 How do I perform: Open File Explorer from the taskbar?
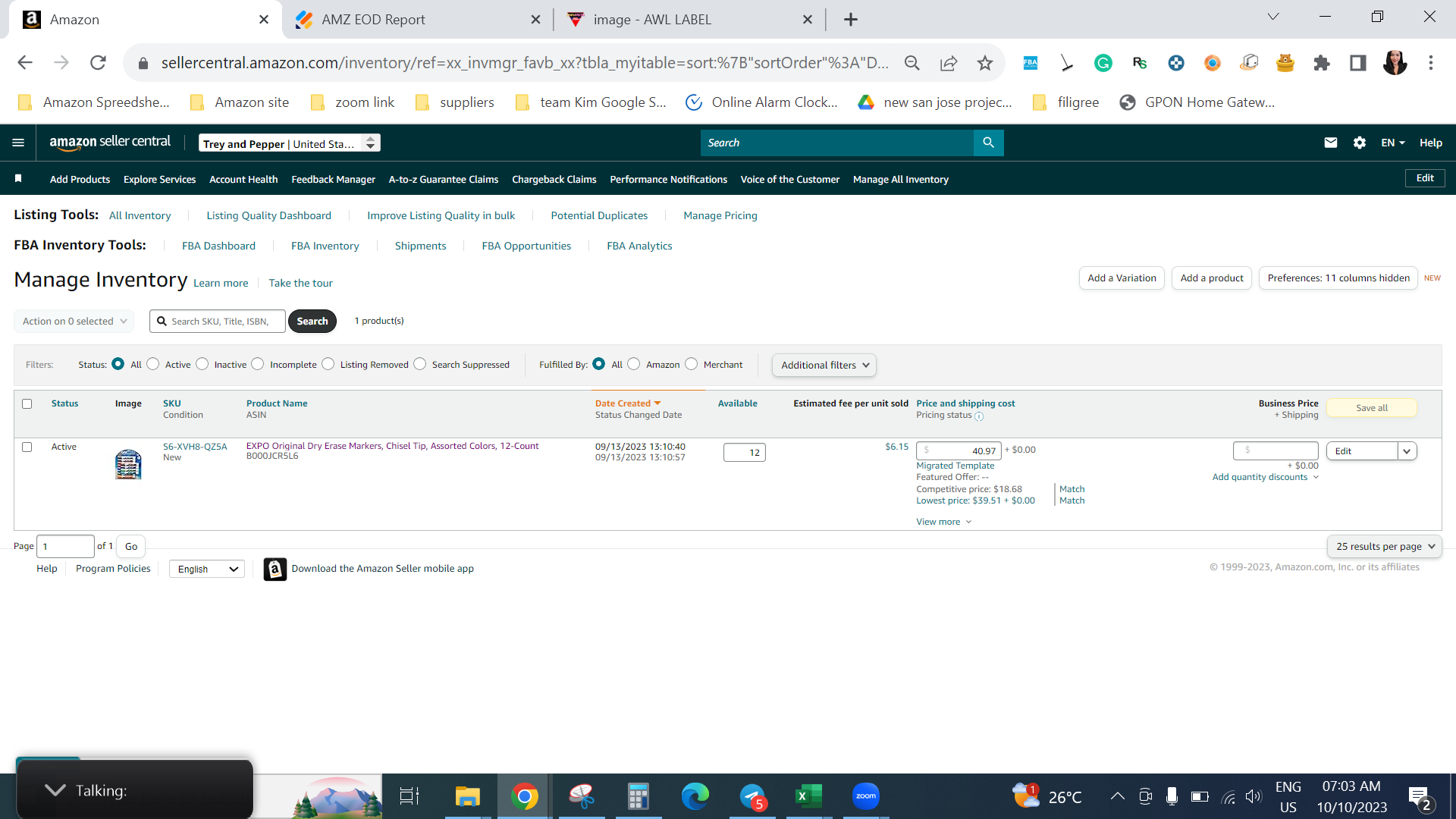pyautogui.click(x=468, y=796)
